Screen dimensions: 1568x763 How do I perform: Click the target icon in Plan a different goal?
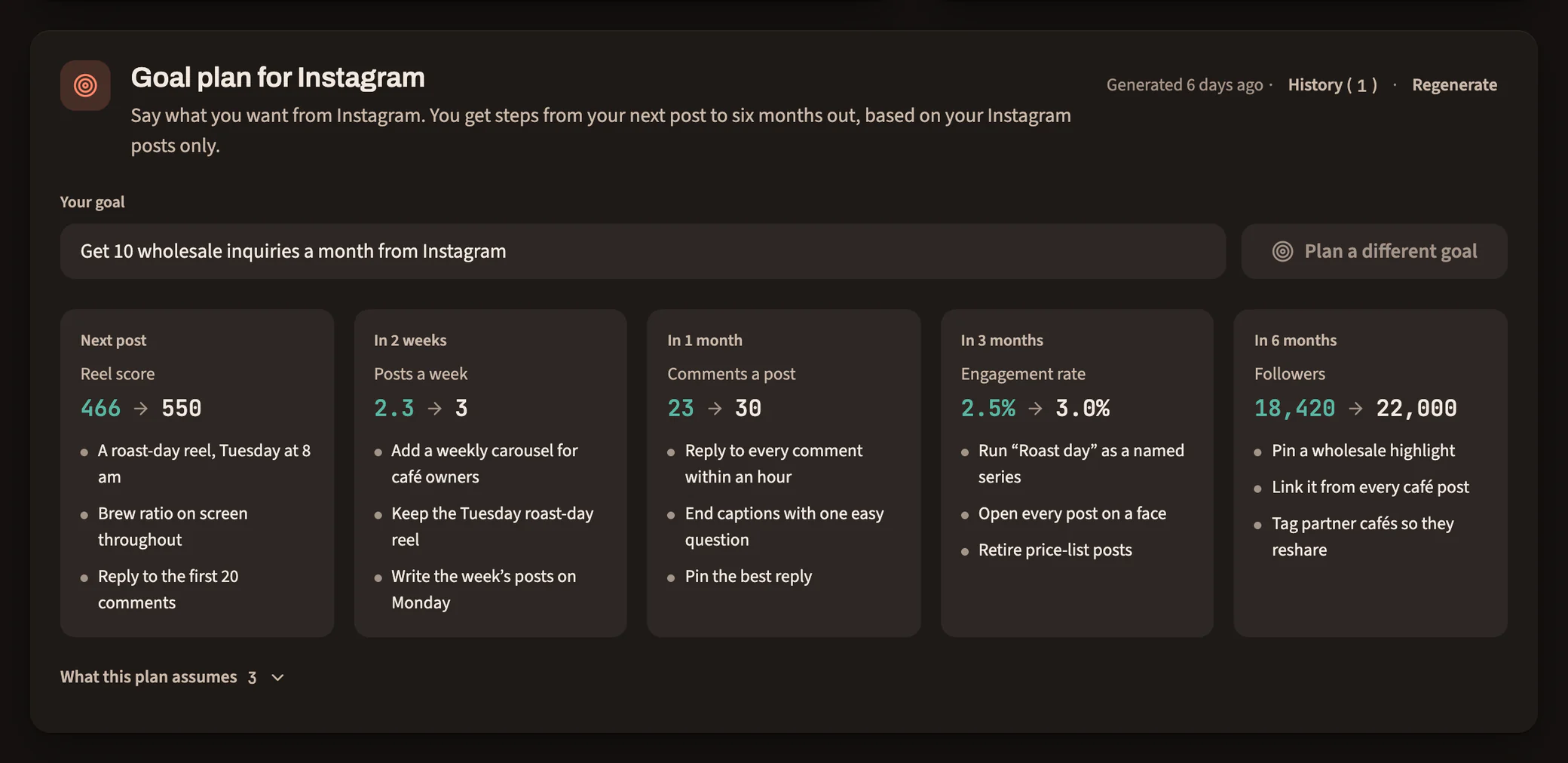[1282, 251]
